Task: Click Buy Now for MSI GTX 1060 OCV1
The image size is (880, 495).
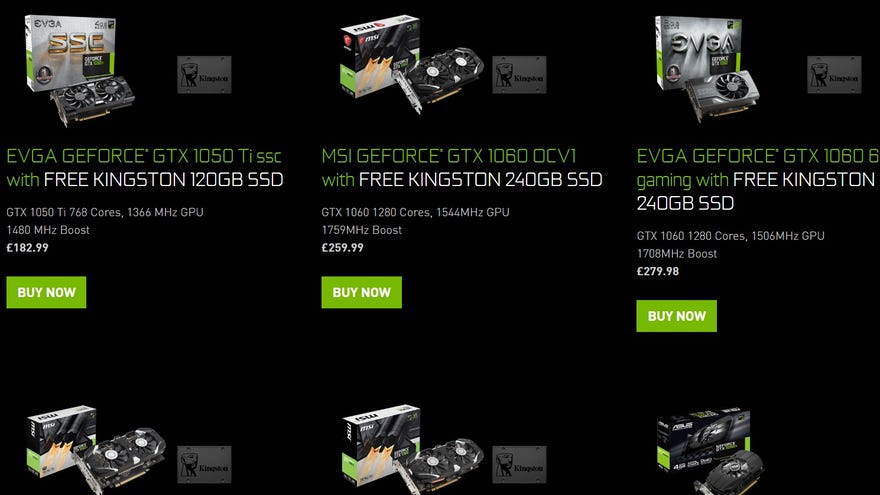Action: point(361,292)
